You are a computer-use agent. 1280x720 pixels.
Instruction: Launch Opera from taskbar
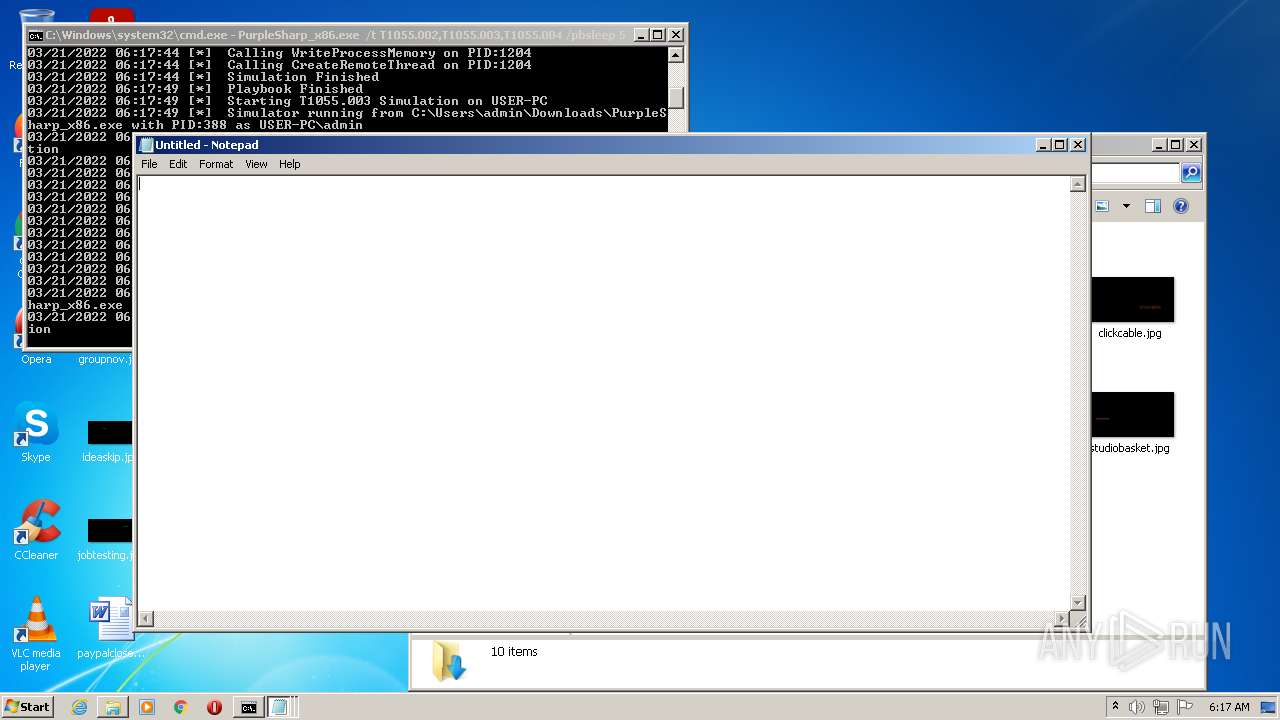[214, 707]
